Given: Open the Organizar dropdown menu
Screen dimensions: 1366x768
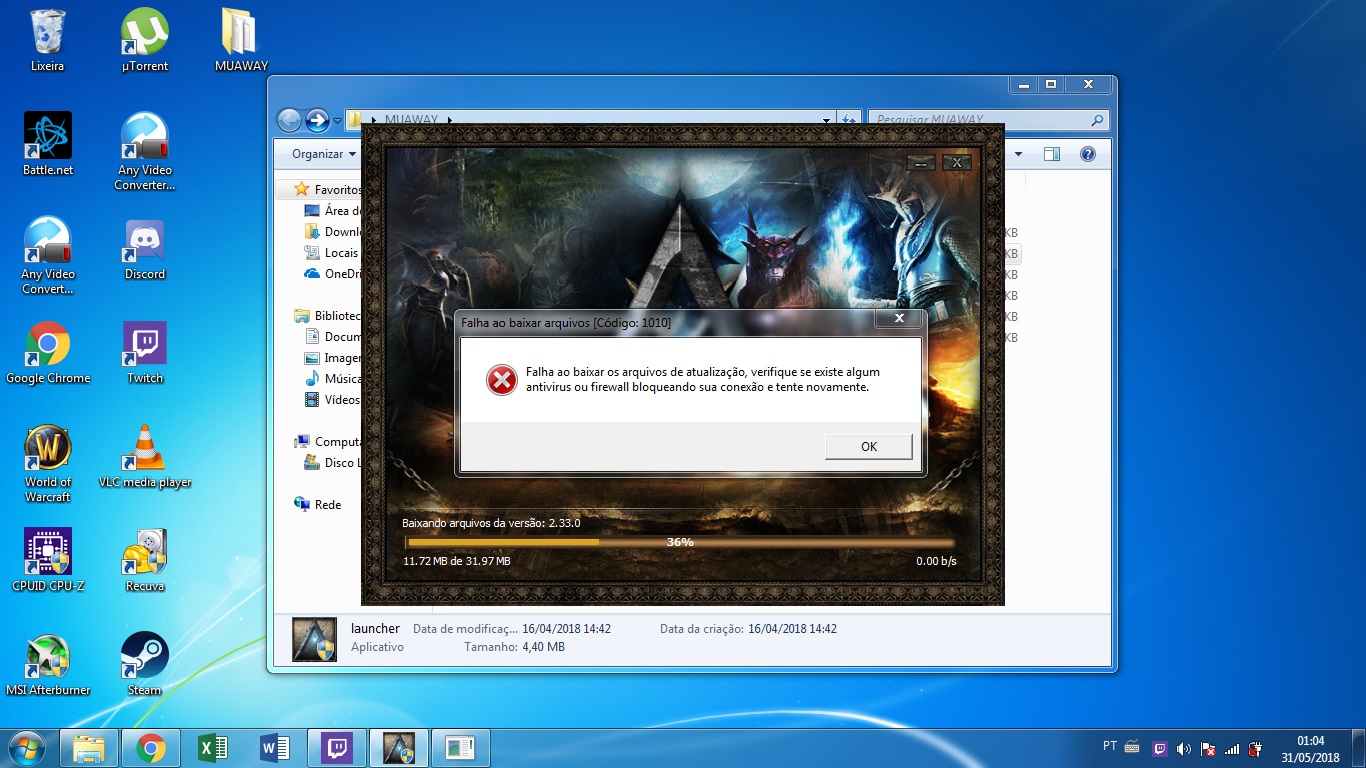Looking at the screenshot, I should pos(324,154).
